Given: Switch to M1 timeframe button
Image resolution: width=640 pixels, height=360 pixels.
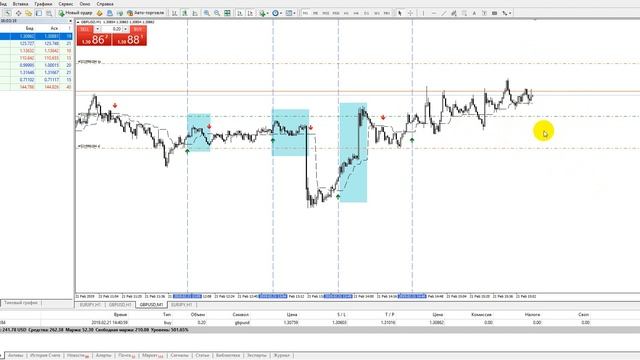Looking at the screenshot, I should click(305, 13).
